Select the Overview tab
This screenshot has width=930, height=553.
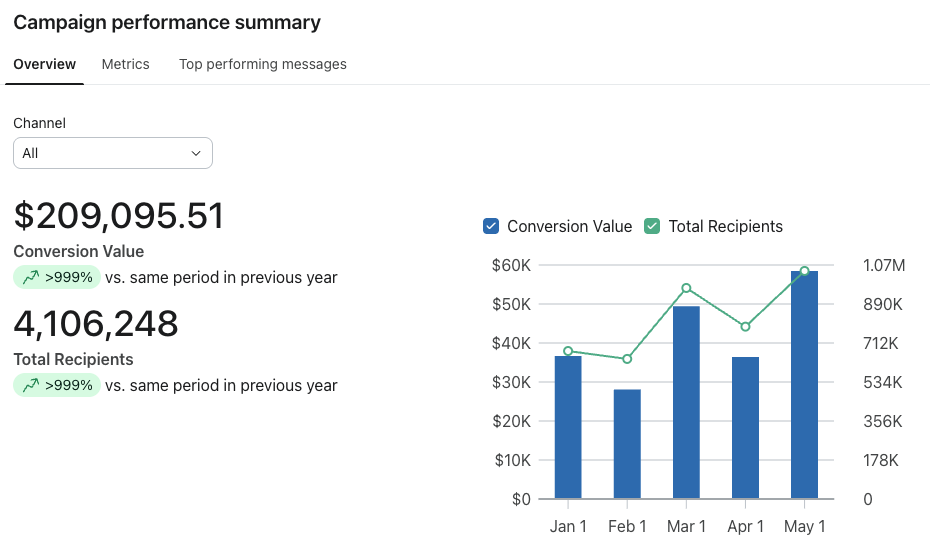44,64
